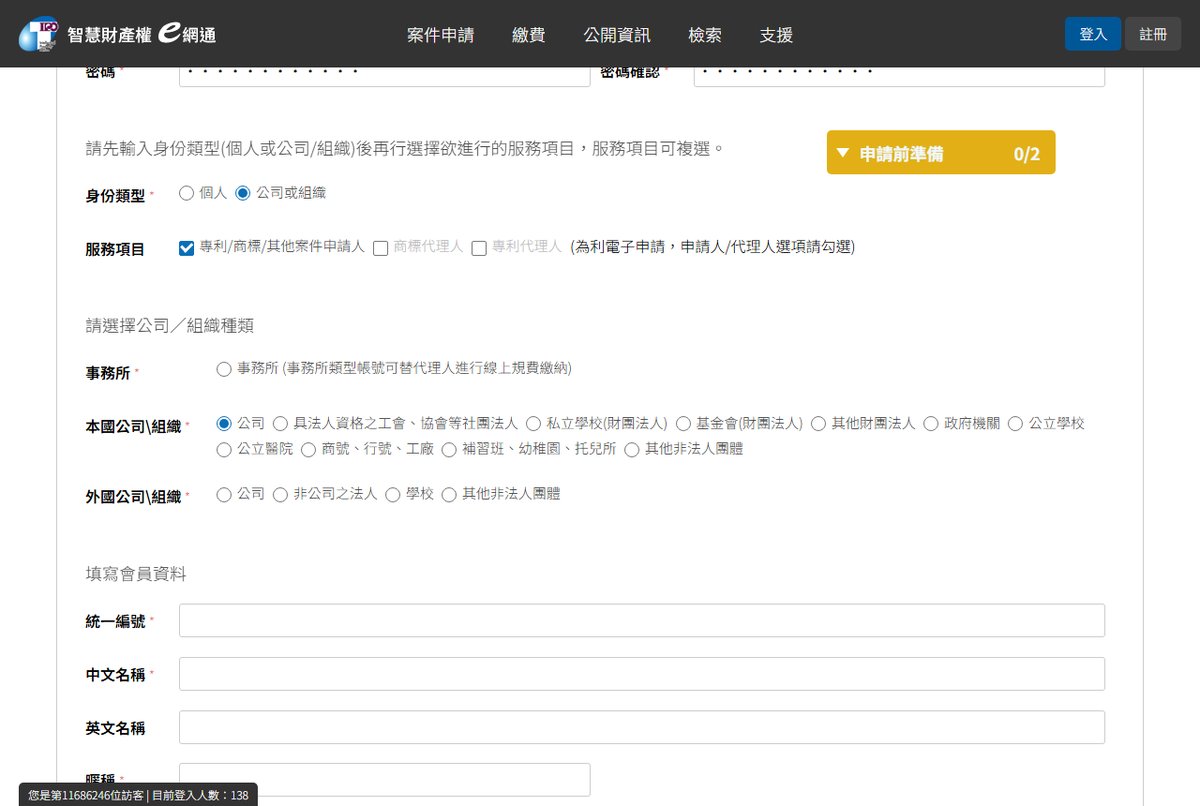This screenshot has width=1200, height=806.
Task: Click the 暱稱 input field
Action: [x=385, y=780]
